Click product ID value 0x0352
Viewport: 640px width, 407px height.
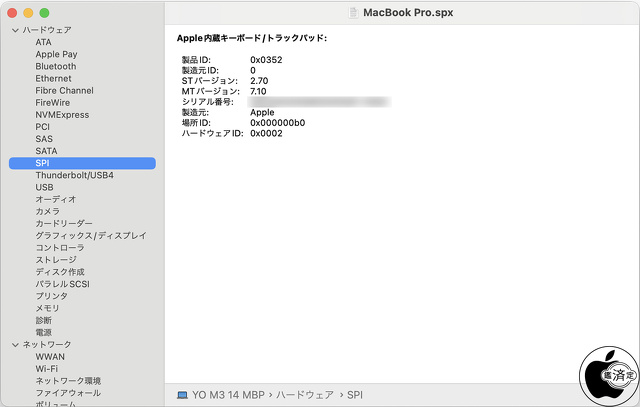[x=266, y=60]
